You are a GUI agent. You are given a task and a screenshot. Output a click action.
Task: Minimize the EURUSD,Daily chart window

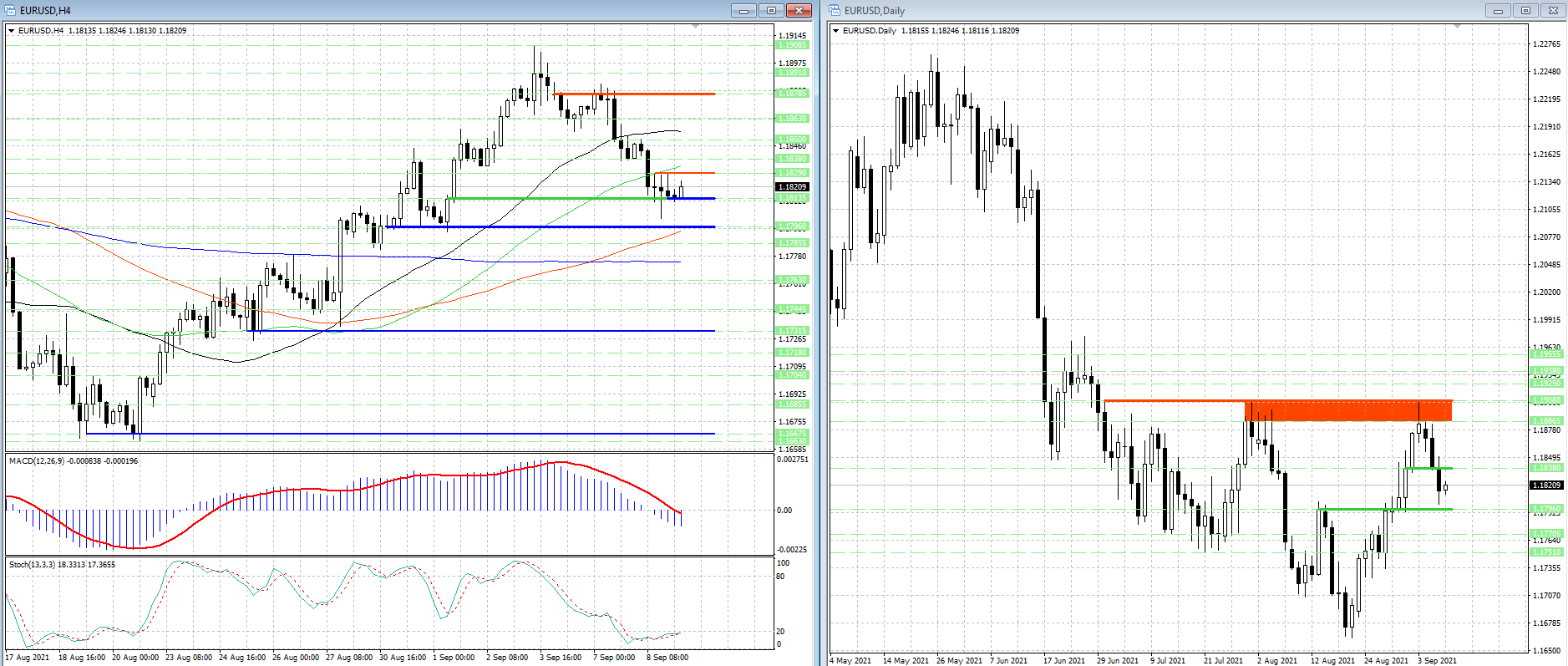click(1498, 11)
